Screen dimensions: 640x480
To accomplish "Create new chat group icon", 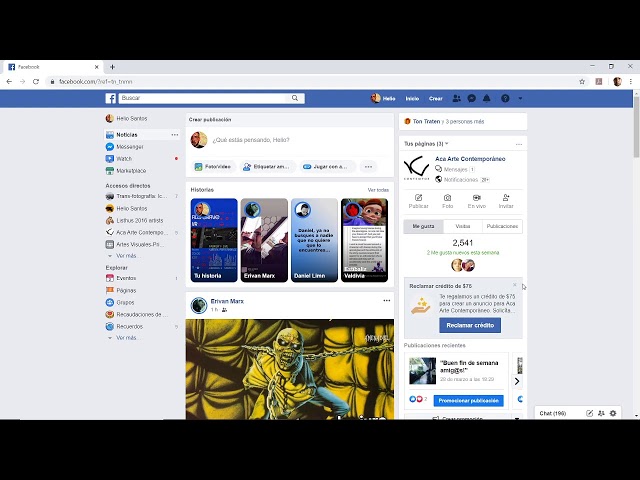I will point(601,413).
